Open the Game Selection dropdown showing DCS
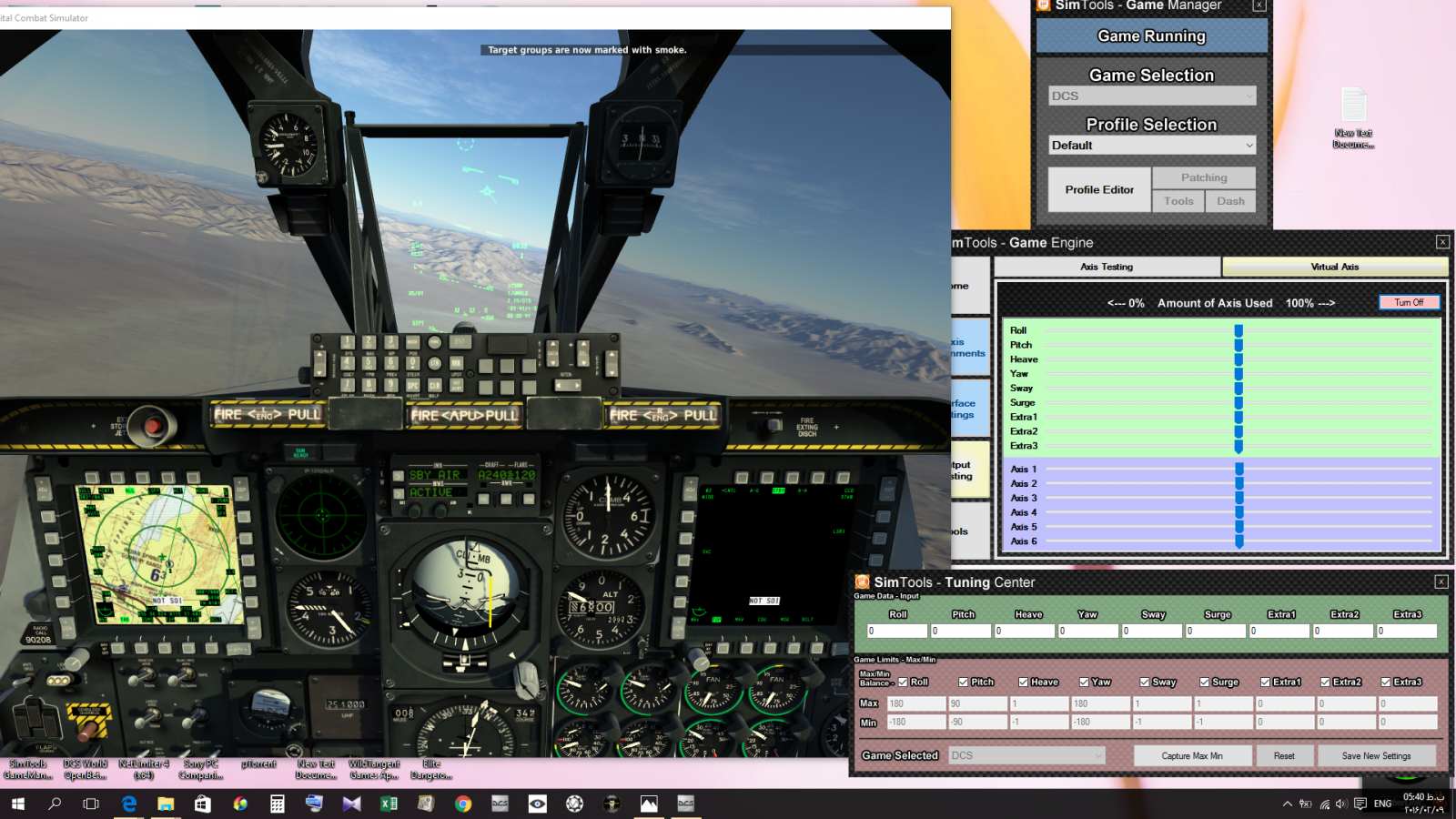This screenshot has height=819, width=1456. coord(1151,96)
